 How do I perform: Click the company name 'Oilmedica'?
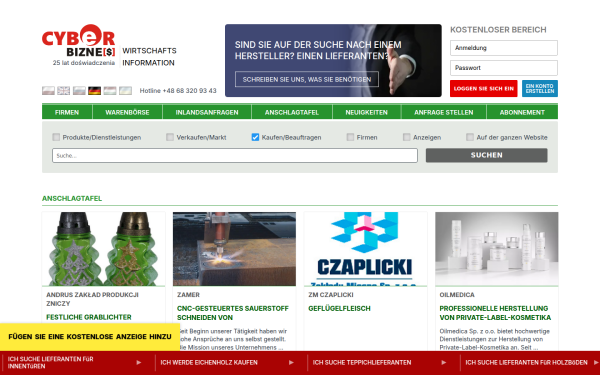457,295
